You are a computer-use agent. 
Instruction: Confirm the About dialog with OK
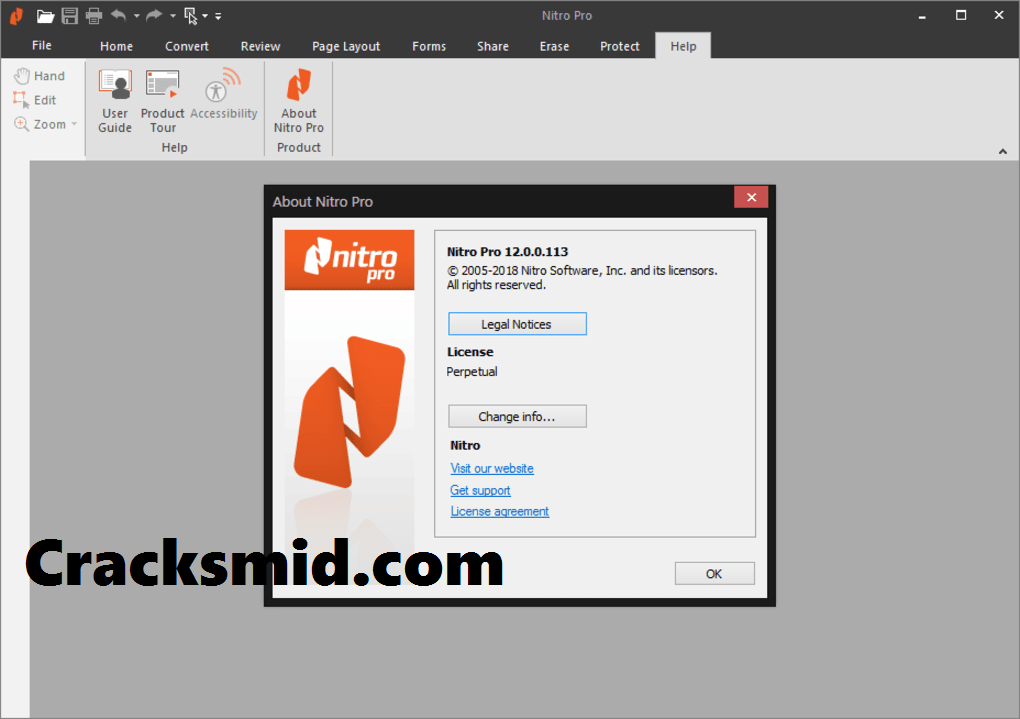(714, 574)
